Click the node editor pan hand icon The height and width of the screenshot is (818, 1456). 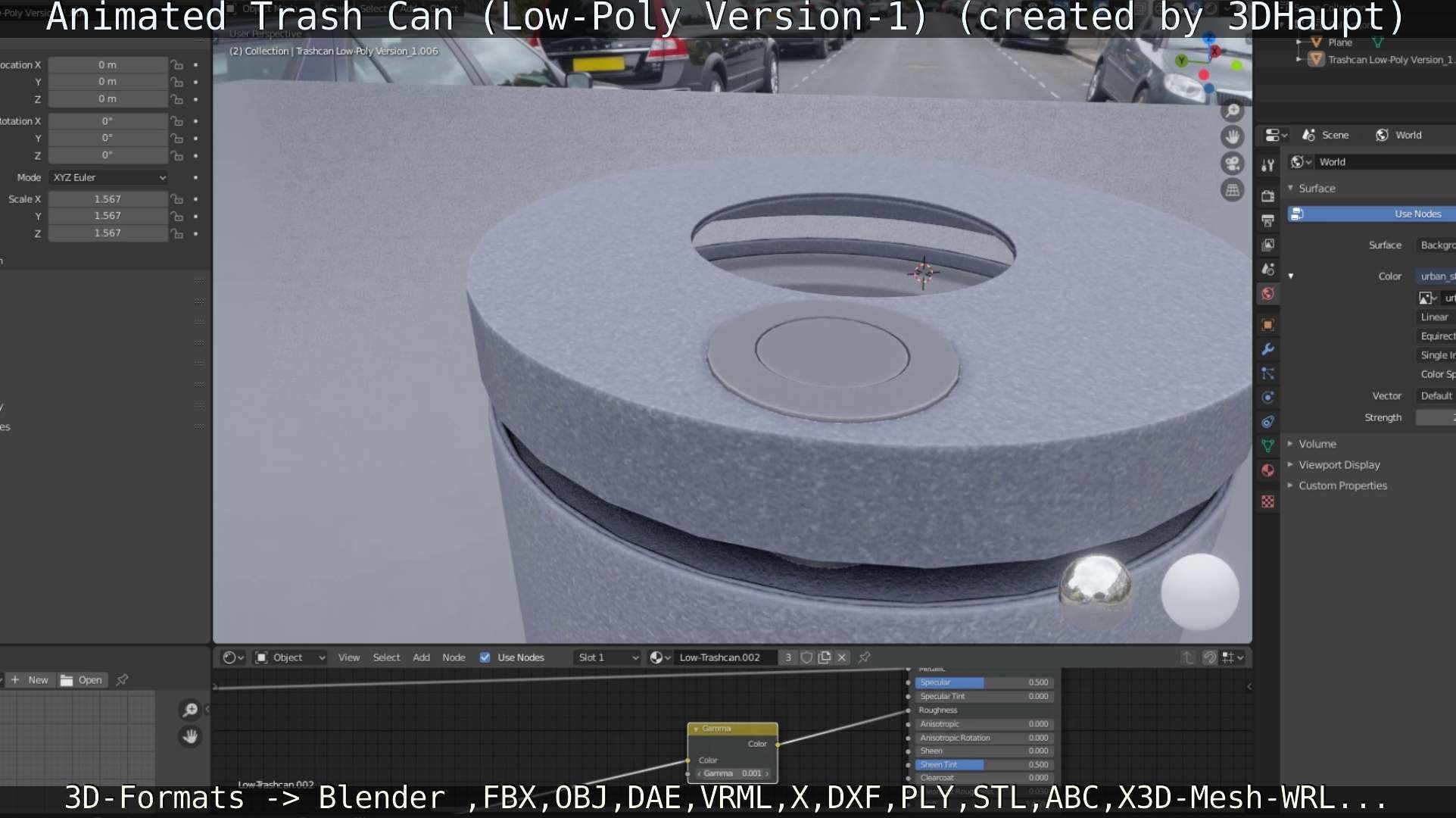point(190,736)
